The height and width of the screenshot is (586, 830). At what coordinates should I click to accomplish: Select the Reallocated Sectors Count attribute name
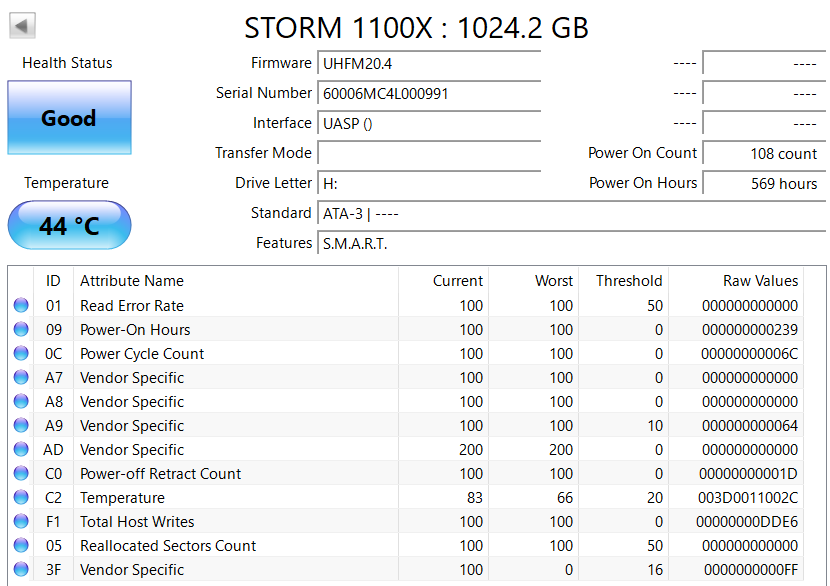click(168, 545)
